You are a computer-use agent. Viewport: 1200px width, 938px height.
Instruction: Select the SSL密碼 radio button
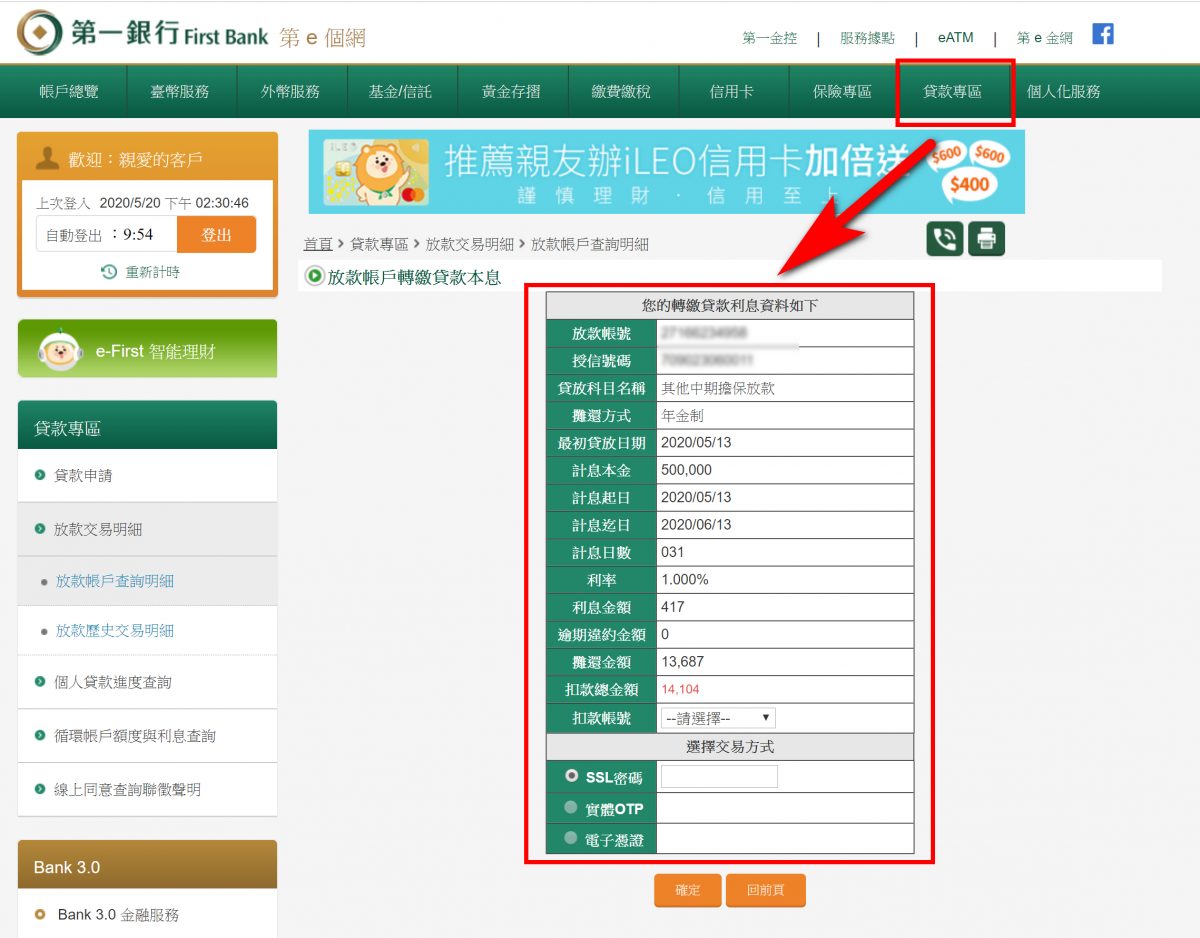pos(572,776)
